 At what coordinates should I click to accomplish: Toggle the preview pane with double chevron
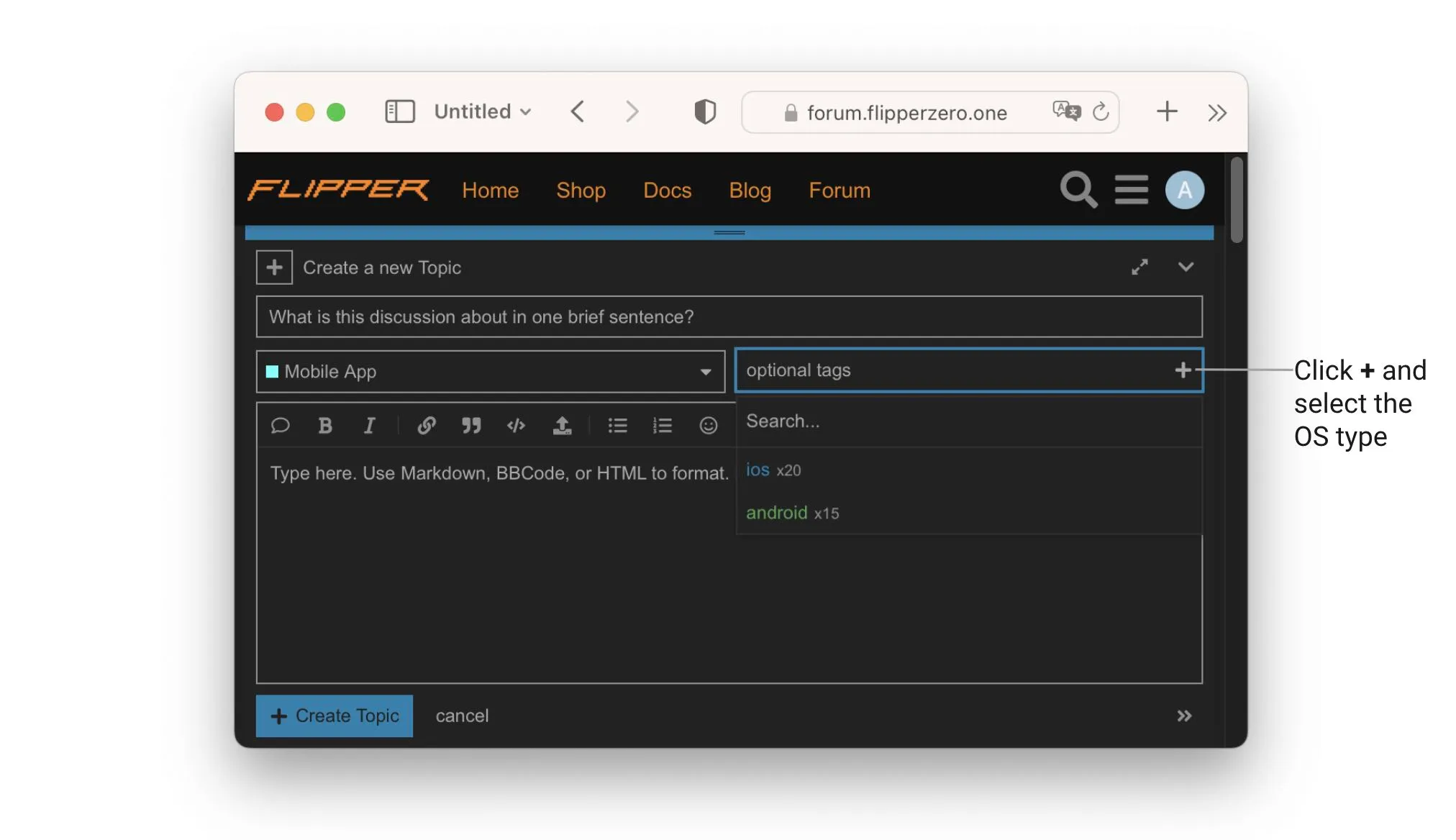click(x=1184, y=716)
